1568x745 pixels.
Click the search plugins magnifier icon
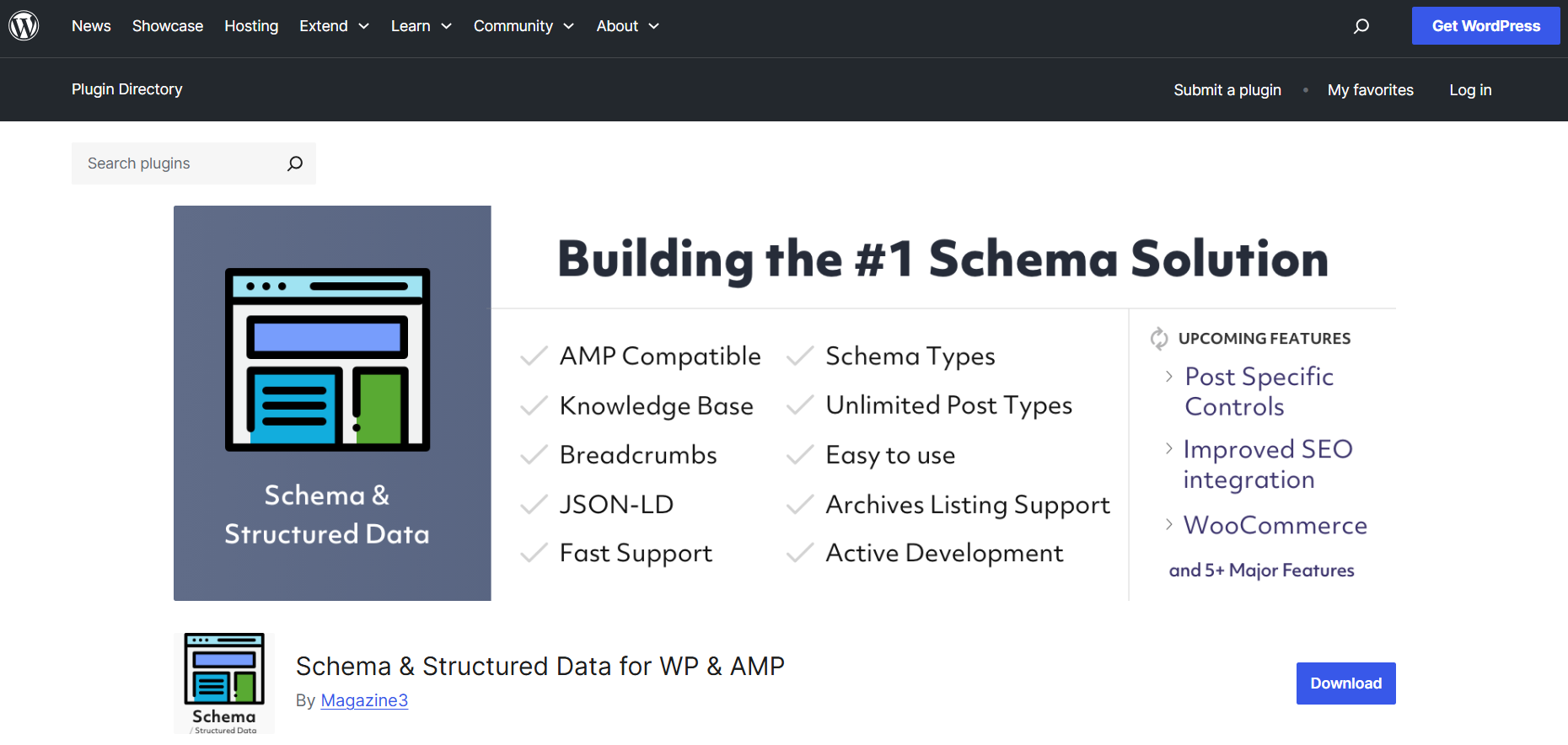[294, 163]
